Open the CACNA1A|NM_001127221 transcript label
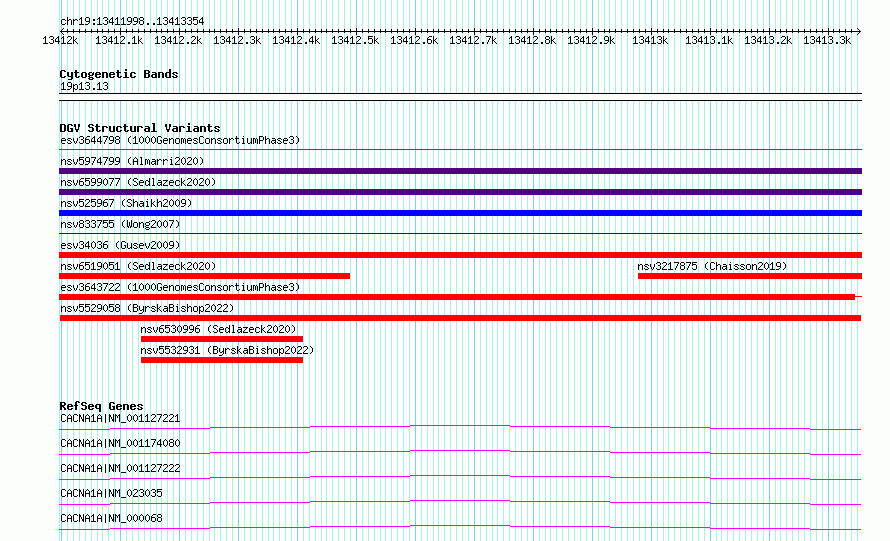Screen dimensions: 890x541 [x=120, y=418]
